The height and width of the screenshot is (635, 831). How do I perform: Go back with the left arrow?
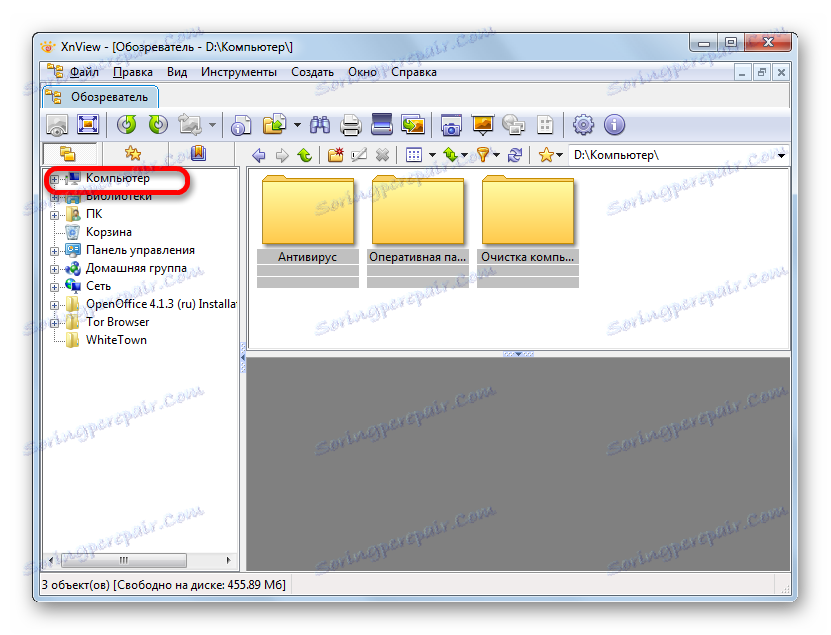259,155
